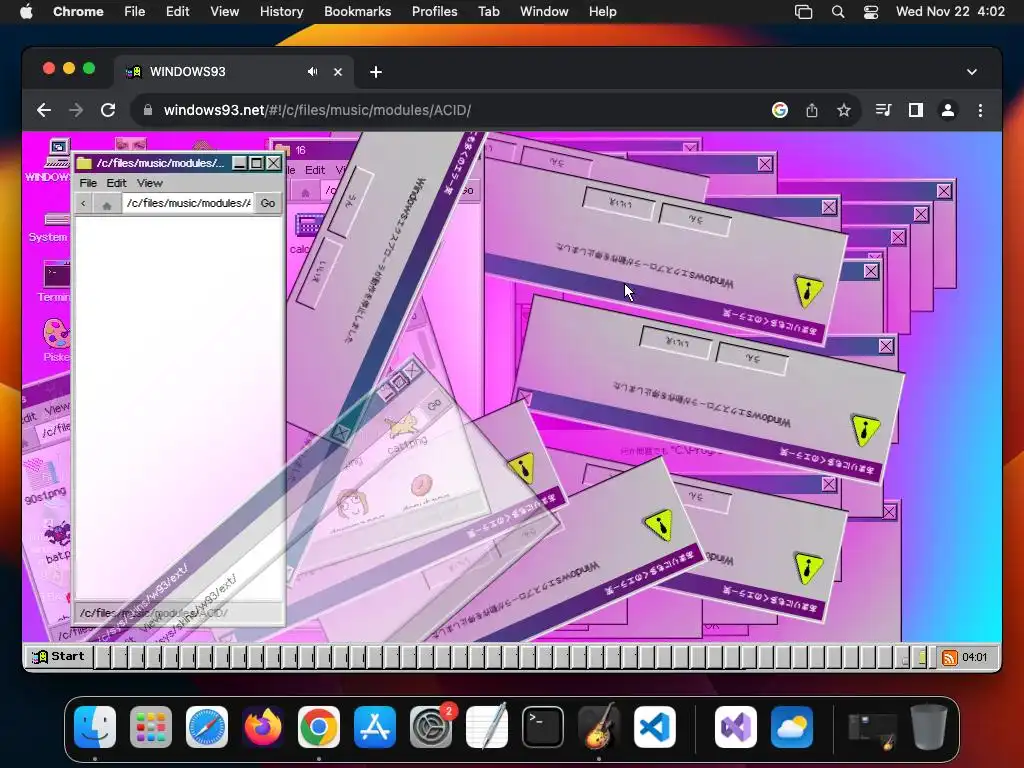
Task: Open Launchpad from the Dock
Action: (151, 727)
